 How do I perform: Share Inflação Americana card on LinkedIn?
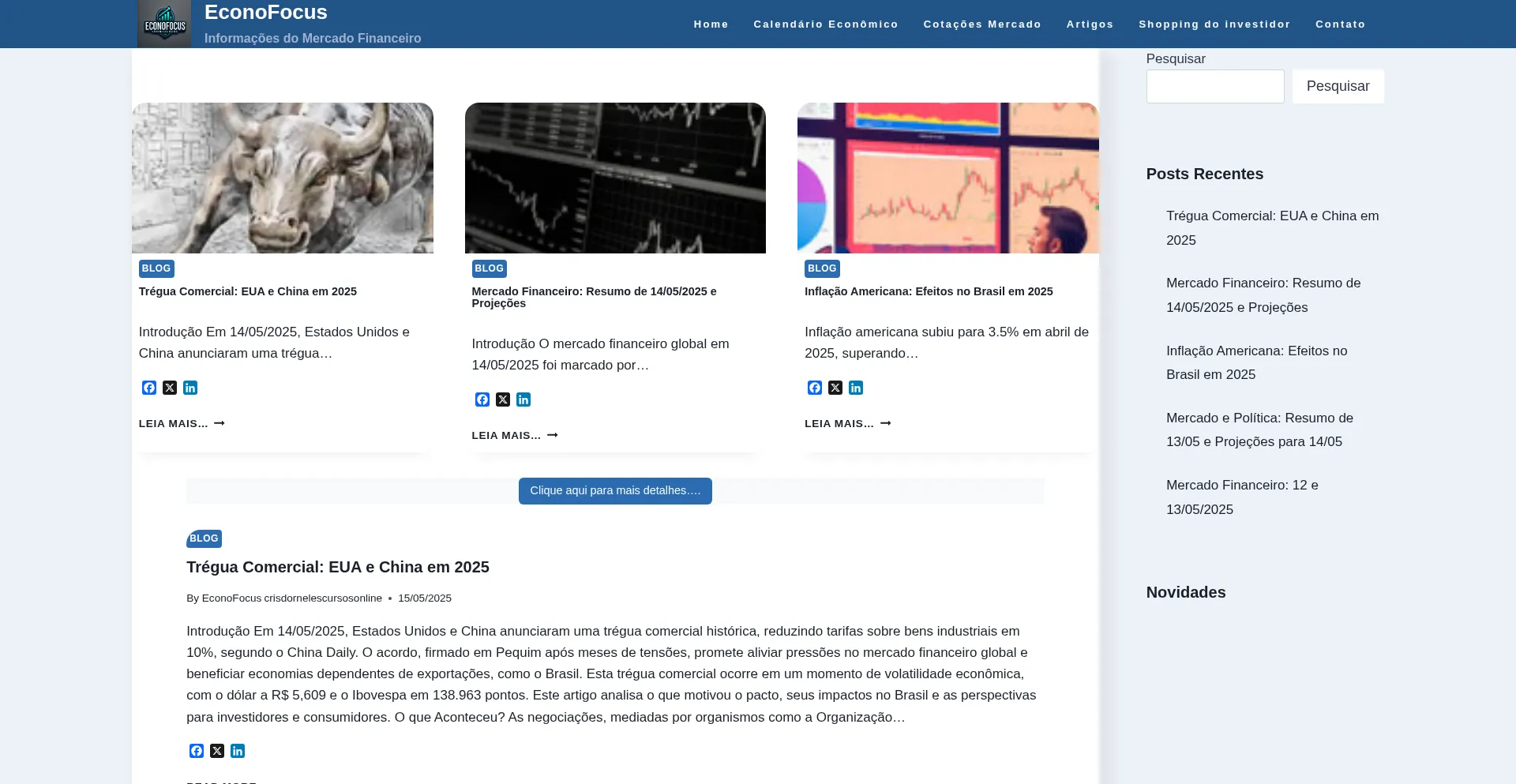pyautogui.click(x=856, y=388)
